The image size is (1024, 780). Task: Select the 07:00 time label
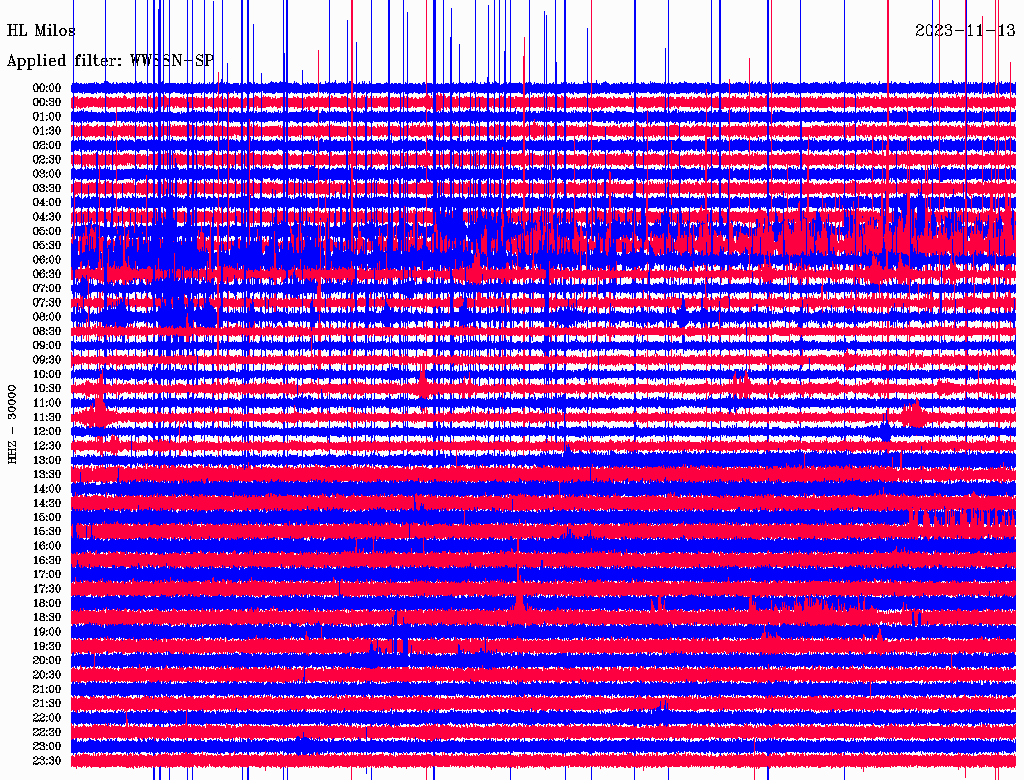click(x=47, y=288)
